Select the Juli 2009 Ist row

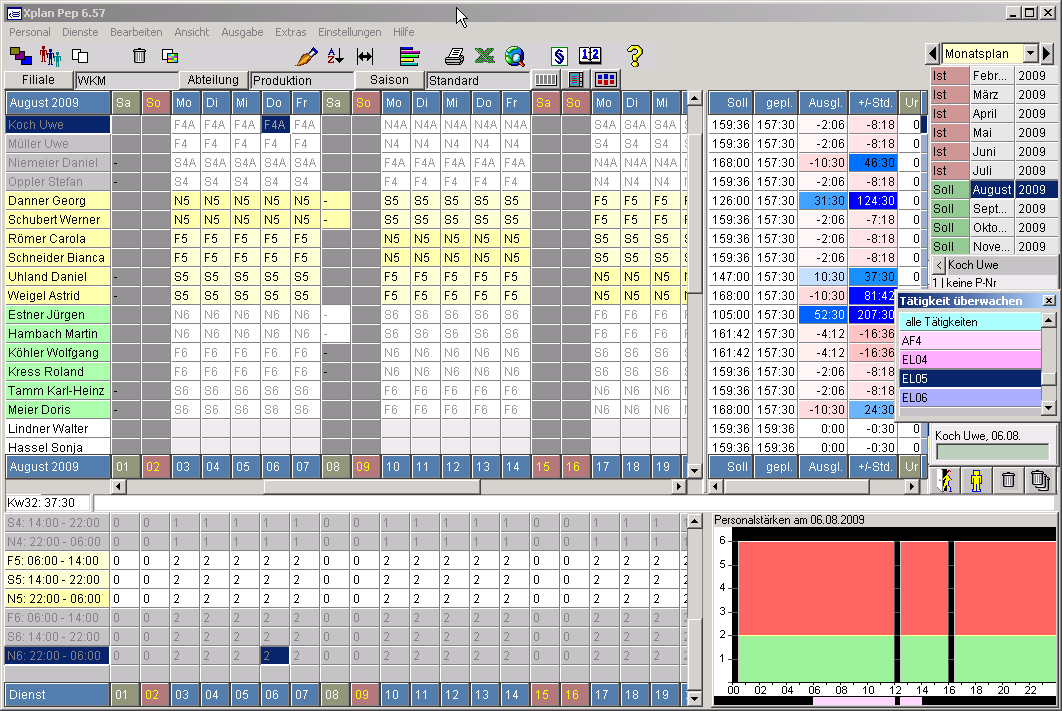coord(994,171)
